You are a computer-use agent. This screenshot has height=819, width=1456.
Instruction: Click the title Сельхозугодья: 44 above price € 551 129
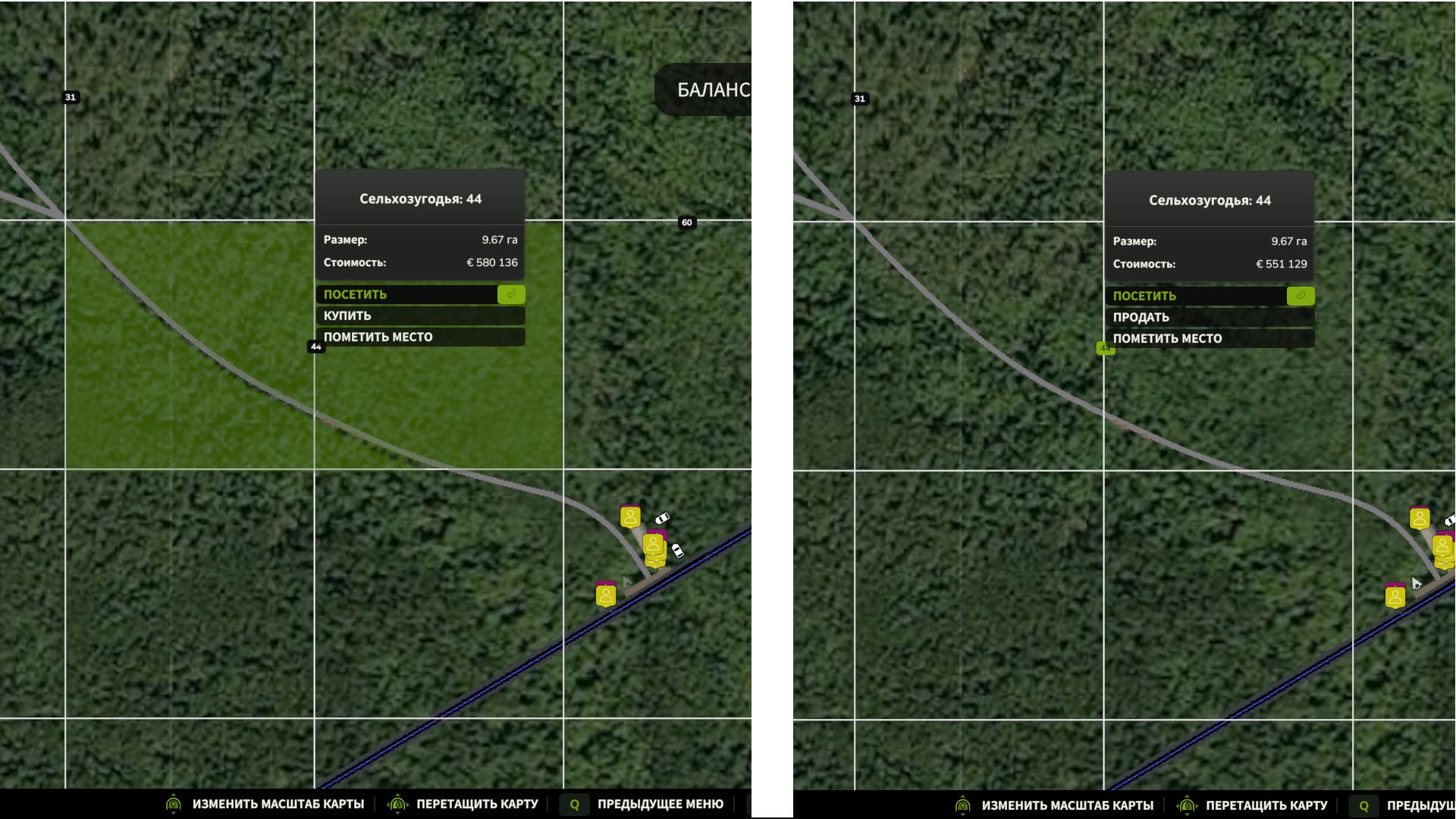tap(1210, 200)
